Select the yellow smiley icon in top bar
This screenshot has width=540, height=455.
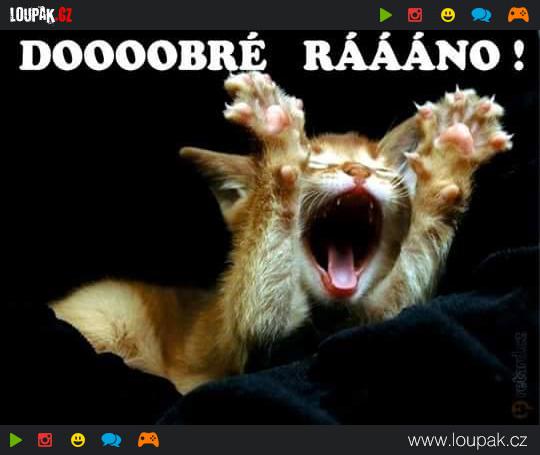click(x=448, y=15)
